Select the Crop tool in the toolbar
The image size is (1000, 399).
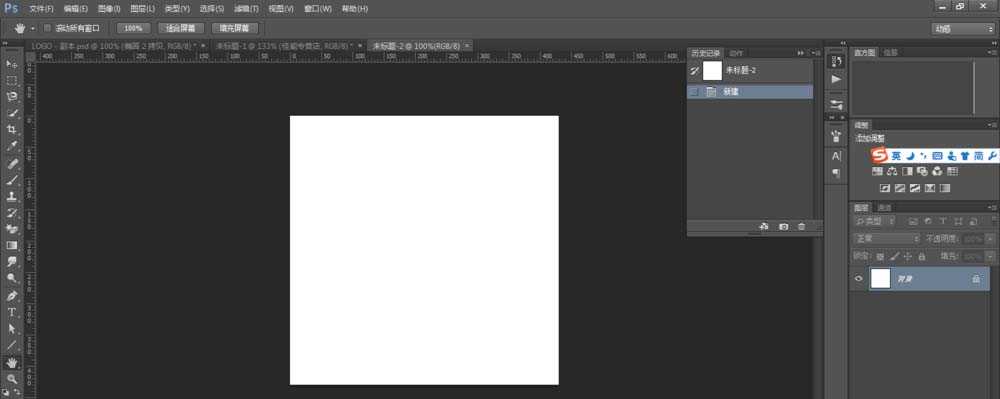(x=11, y=129)
